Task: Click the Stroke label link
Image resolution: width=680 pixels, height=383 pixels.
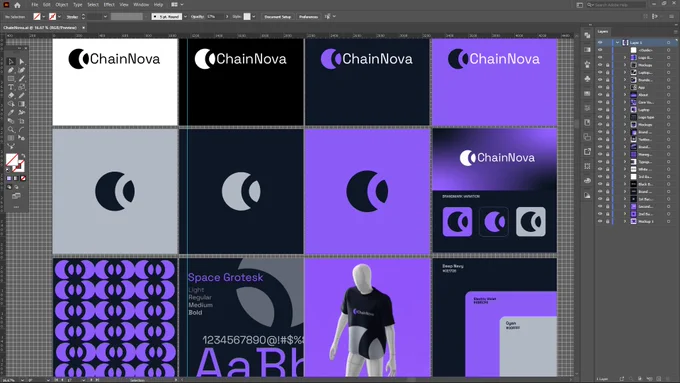Action: coord(72,16)
